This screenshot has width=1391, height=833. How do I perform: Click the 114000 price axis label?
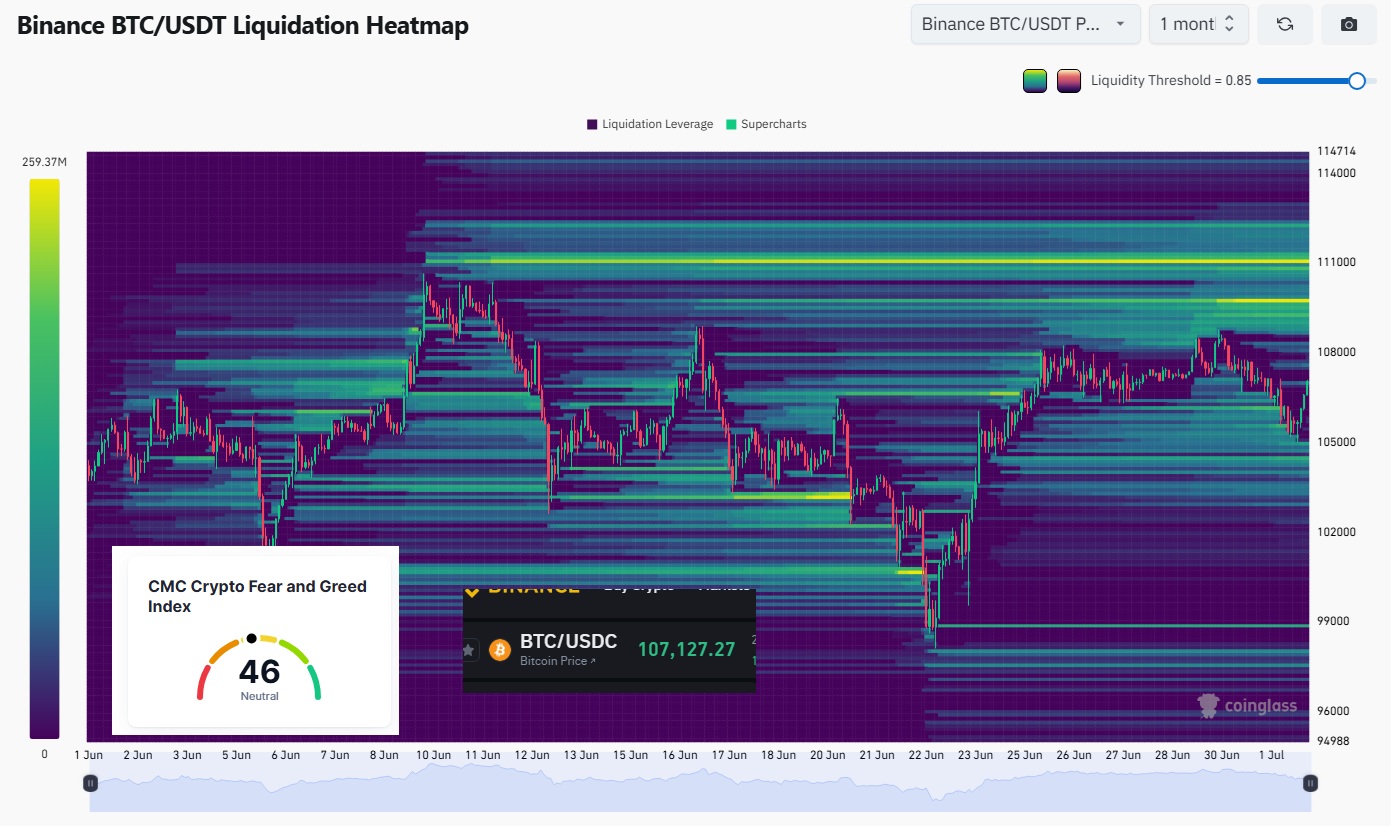(x=1335, y=173)
